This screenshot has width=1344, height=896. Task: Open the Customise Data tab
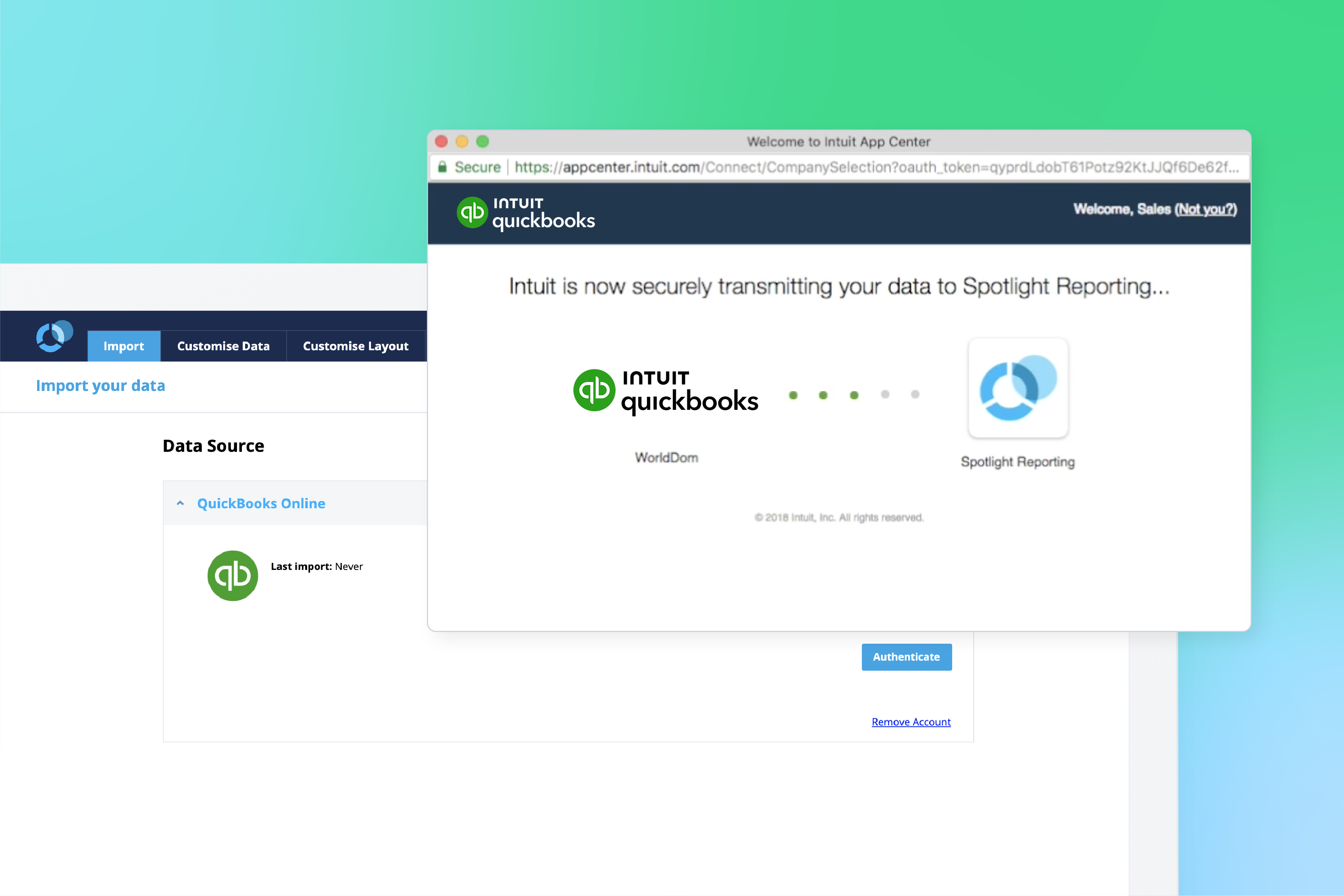point(223,346)
